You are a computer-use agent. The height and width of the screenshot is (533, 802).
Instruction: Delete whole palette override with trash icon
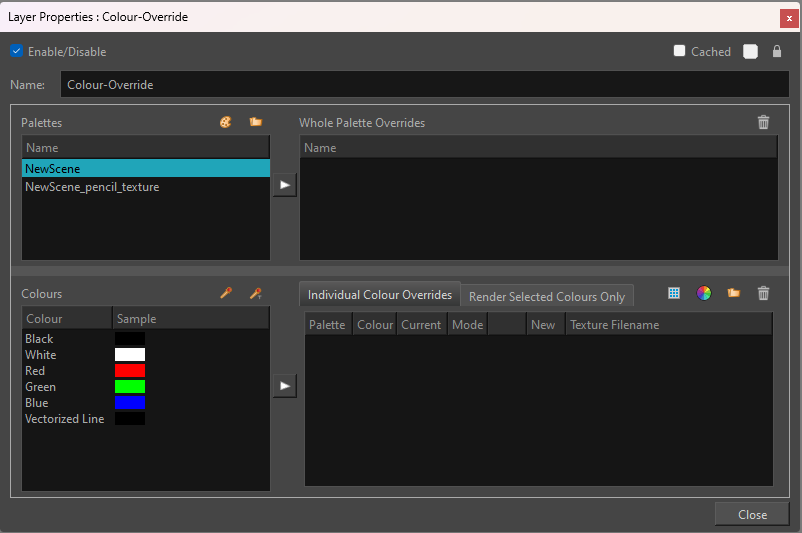pyautogui.click(x=763, y=122)
